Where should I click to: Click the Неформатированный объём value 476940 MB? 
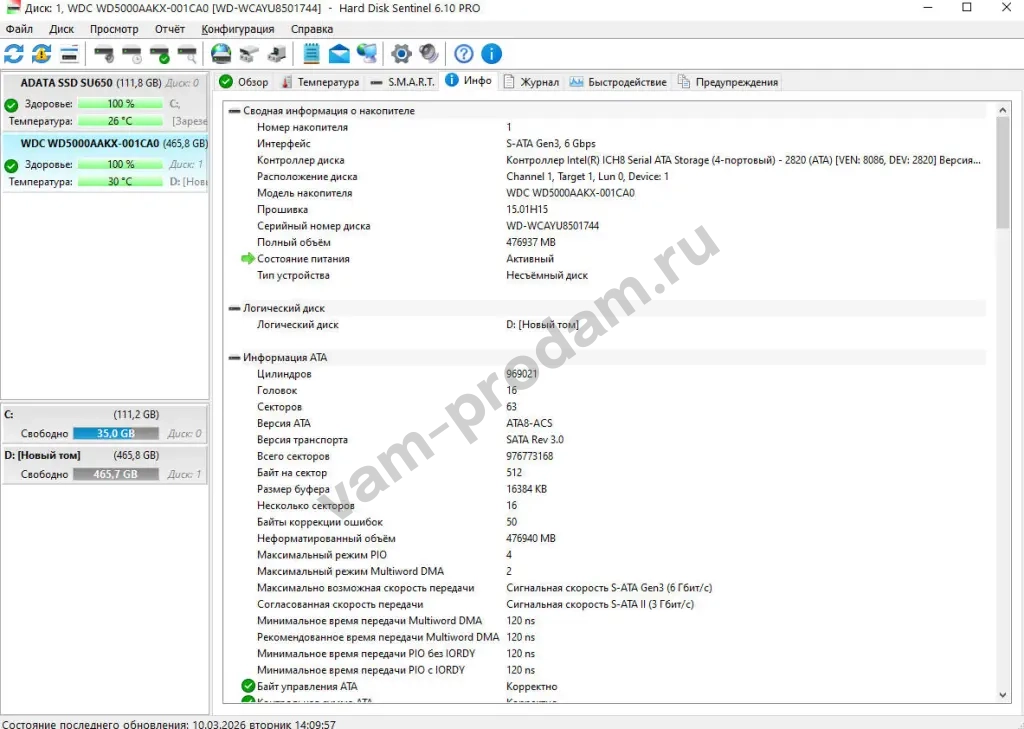[x=530, y=538]
